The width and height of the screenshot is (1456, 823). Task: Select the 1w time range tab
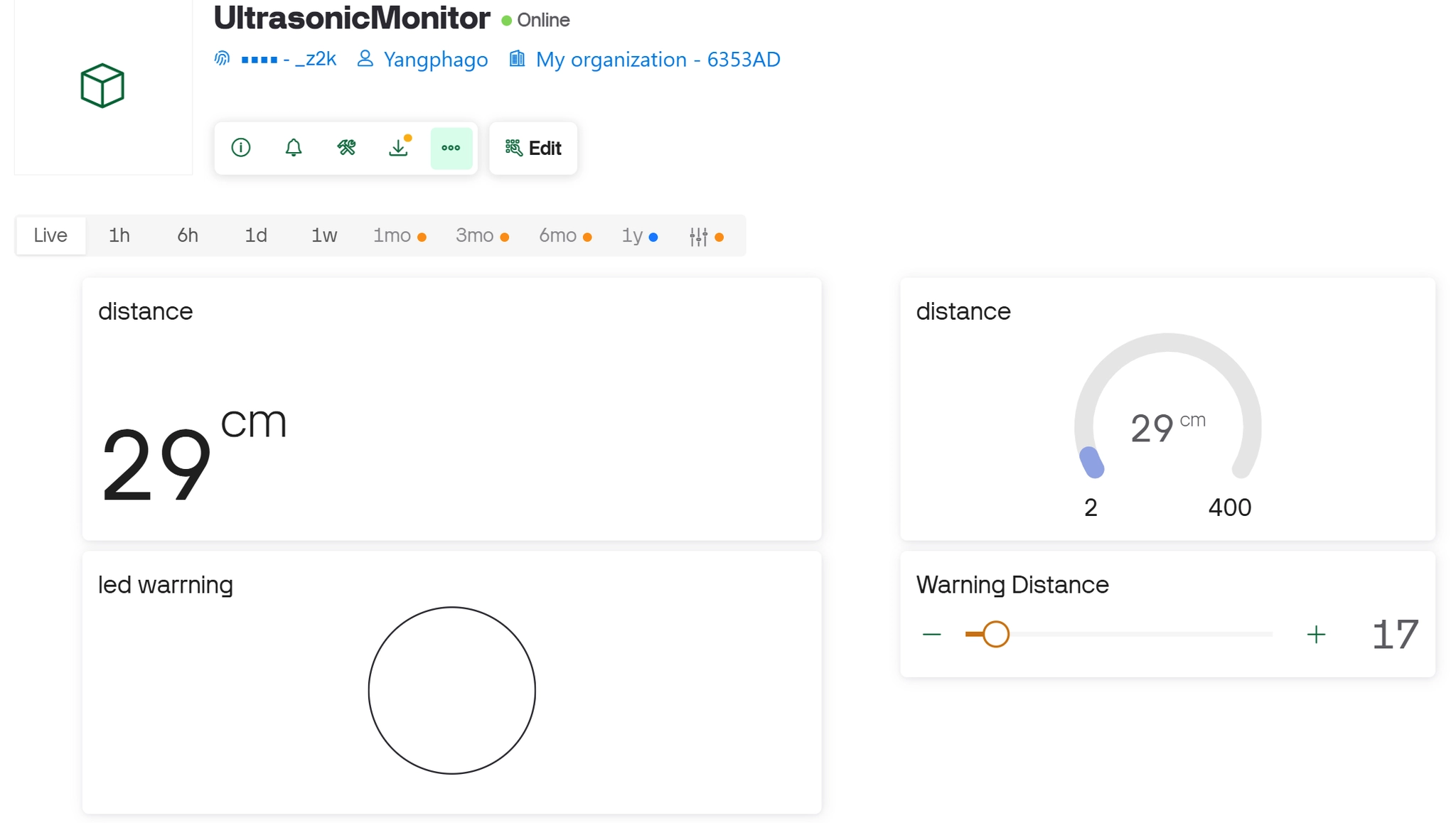click(324, 235)
